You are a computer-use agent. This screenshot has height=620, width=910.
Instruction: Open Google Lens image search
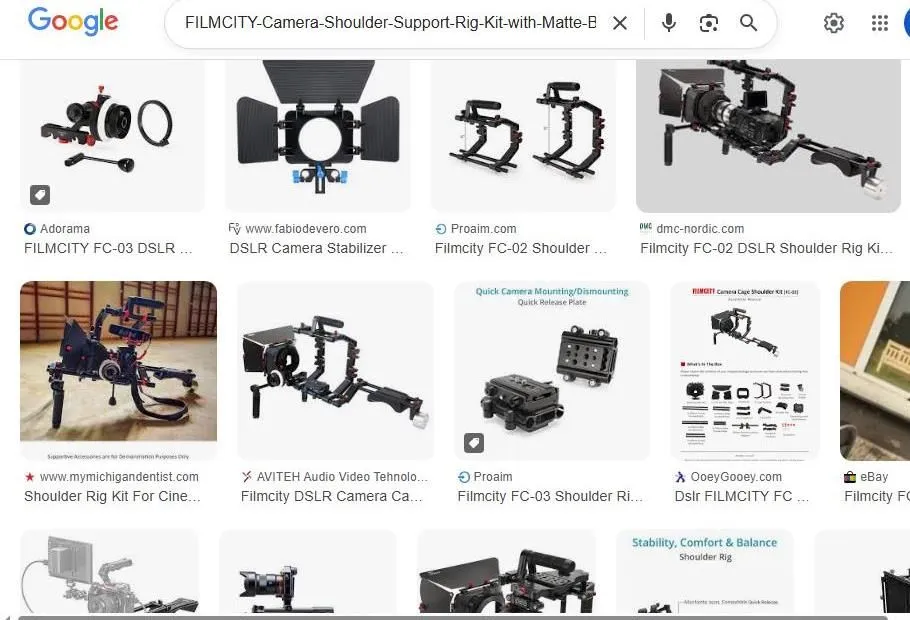click(709, 22)
